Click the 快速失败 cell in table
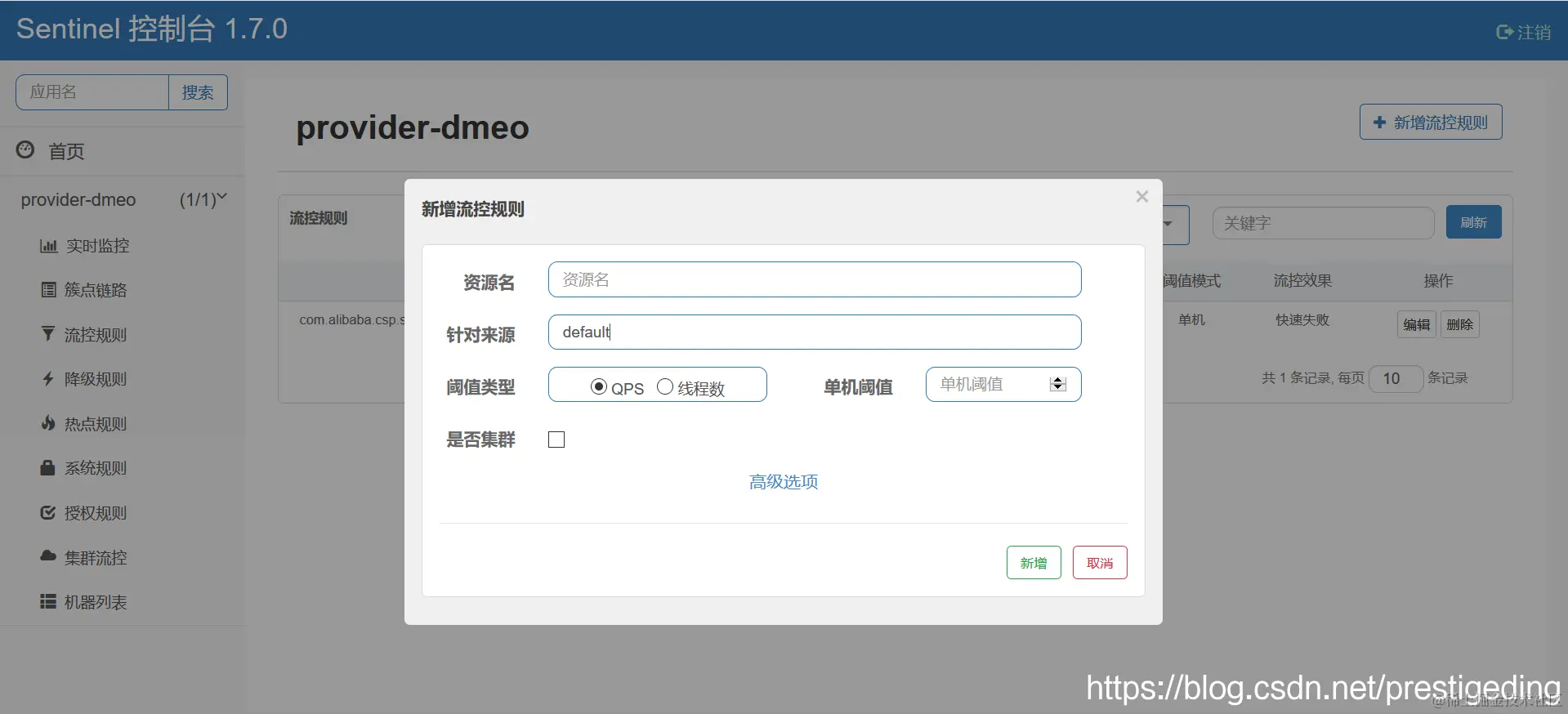This screenshot has height=714, width=1568. coord(1302,319)
